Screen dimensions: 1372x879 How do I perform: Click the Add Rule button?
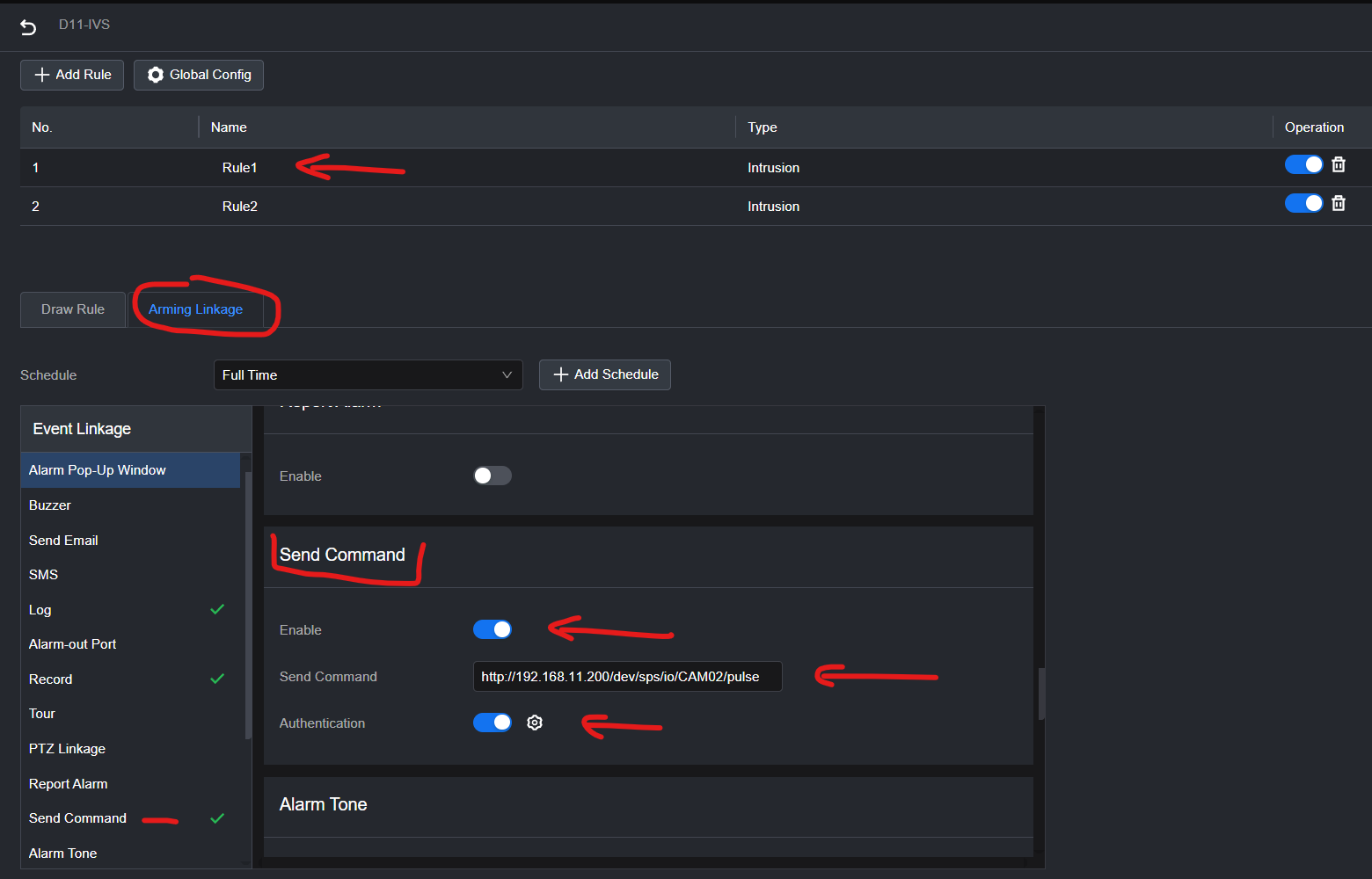click(72, 75)
